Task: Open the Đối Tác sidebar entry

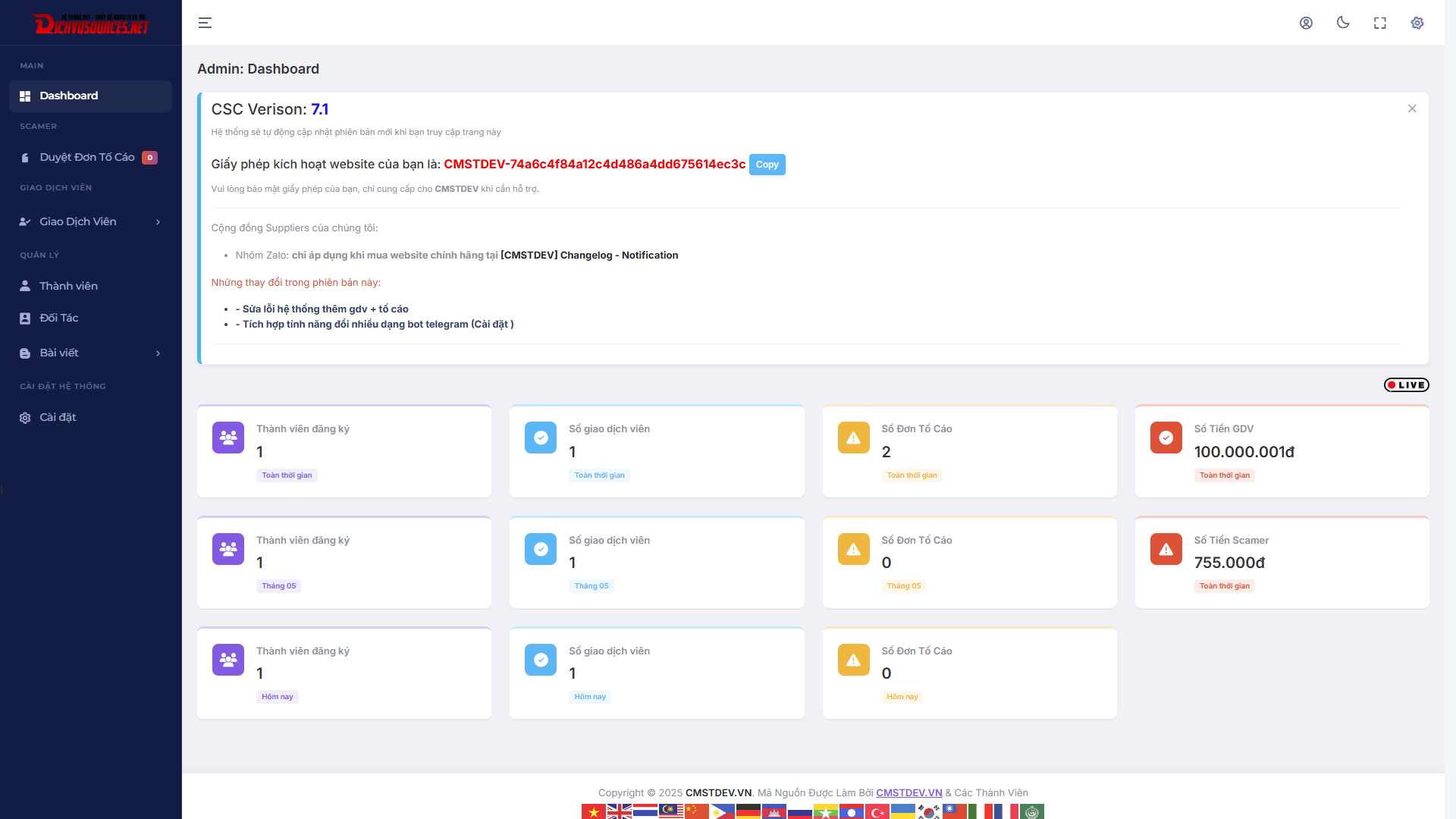Action: click(x=58, y=318)
